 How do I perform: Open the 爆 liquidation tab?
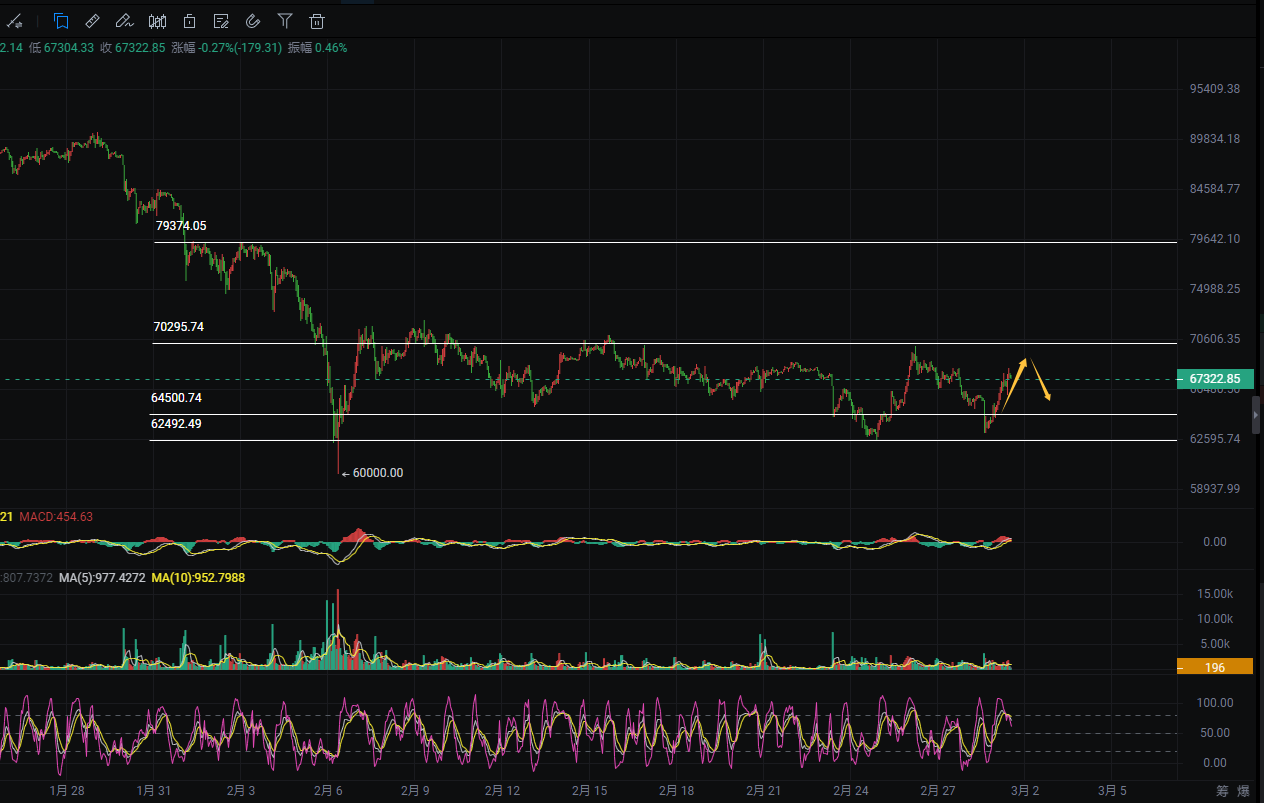point(1243,791)
